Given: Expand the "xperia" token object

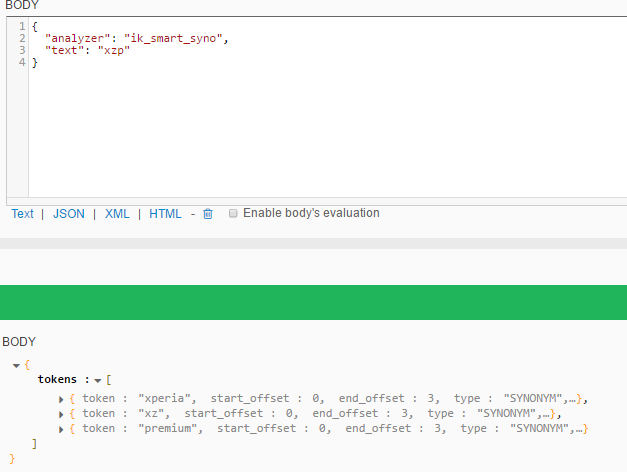Looking at the screenshot, I should 61,399.
